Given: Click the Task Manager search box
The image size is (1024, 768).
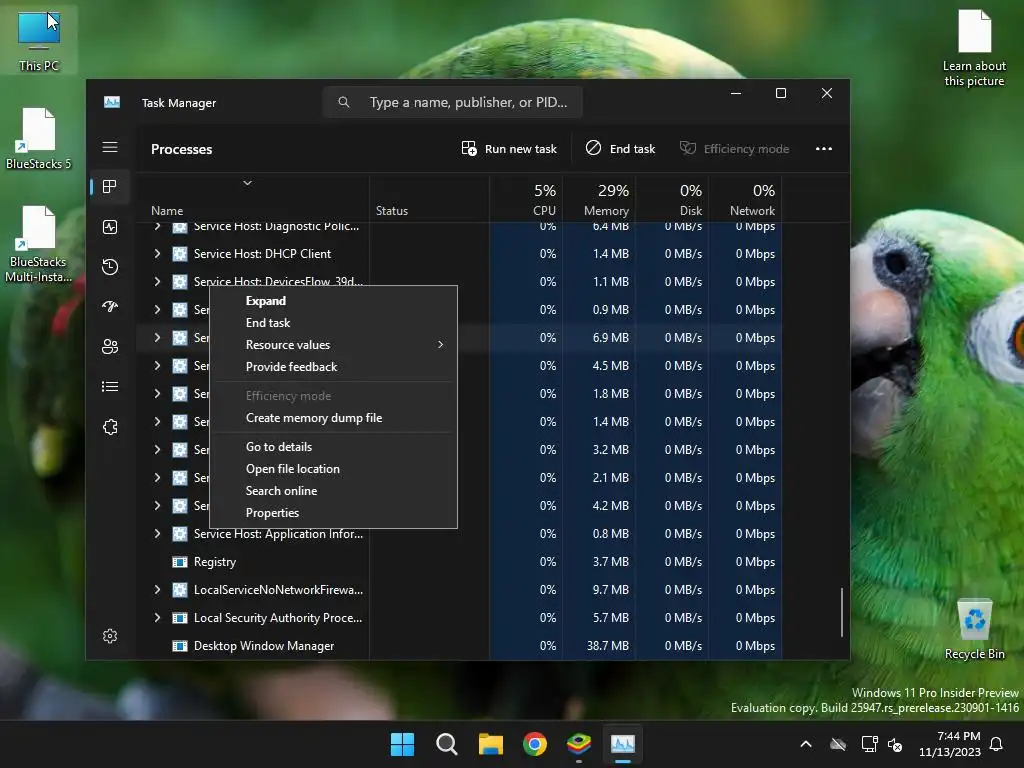Looking at the screenshot, I should click(453, 103).
